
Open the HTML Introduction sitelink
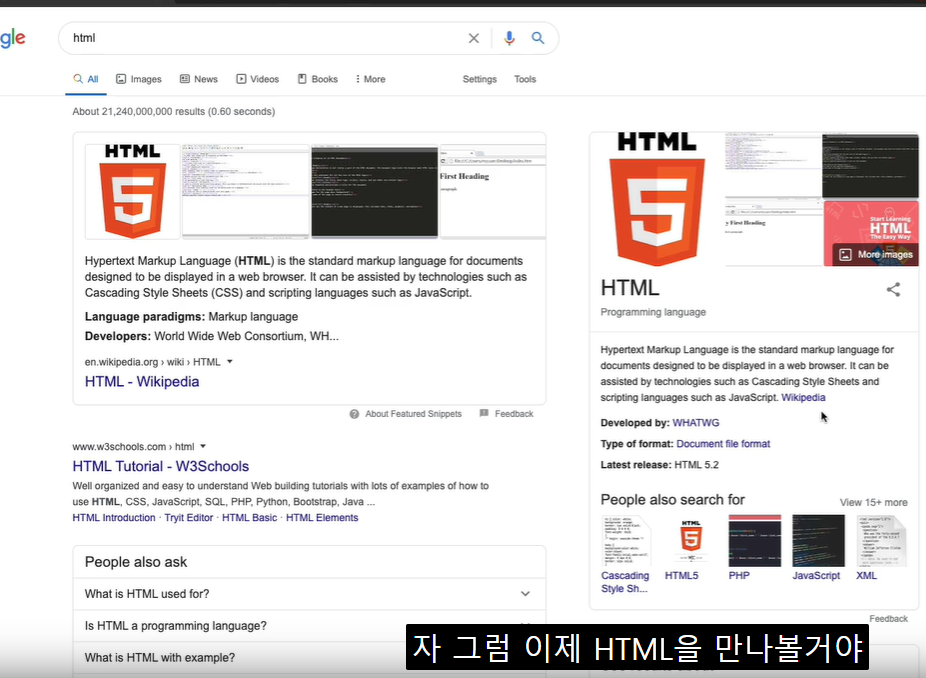[x=114, y=518]
